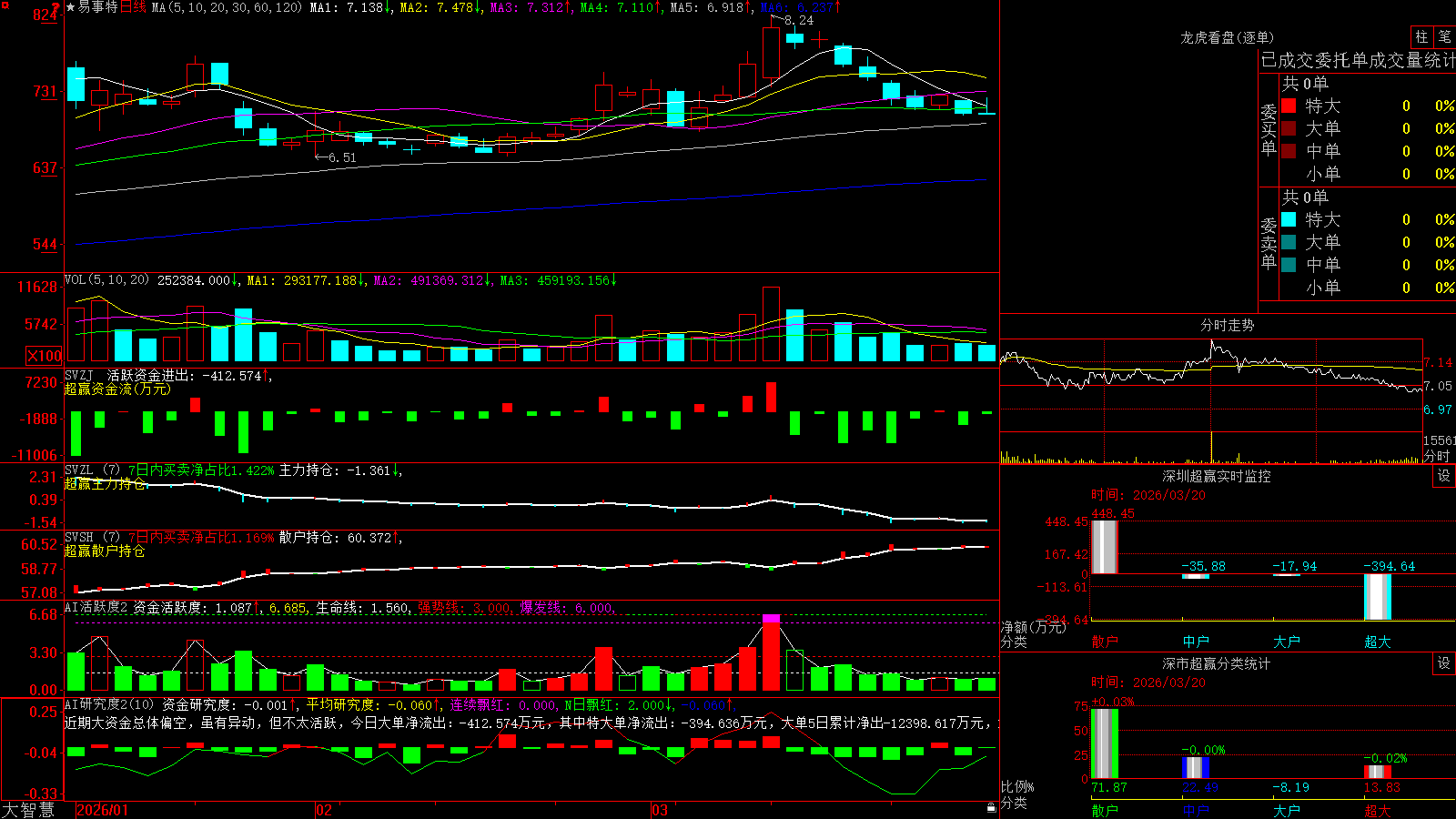Click the 大户 label in 深圳超赢实时监控

pyautogui.click(x=1287, y=642)
